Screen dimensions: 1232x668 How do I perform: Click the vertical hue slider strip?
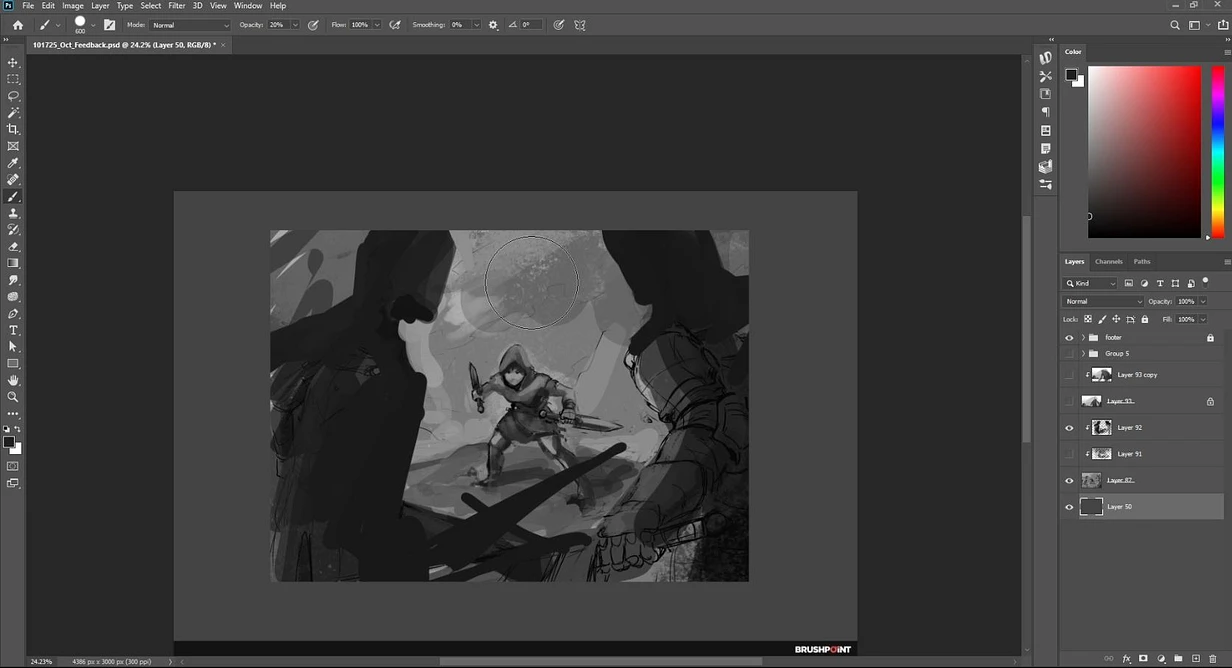(x=1217, y=150)
